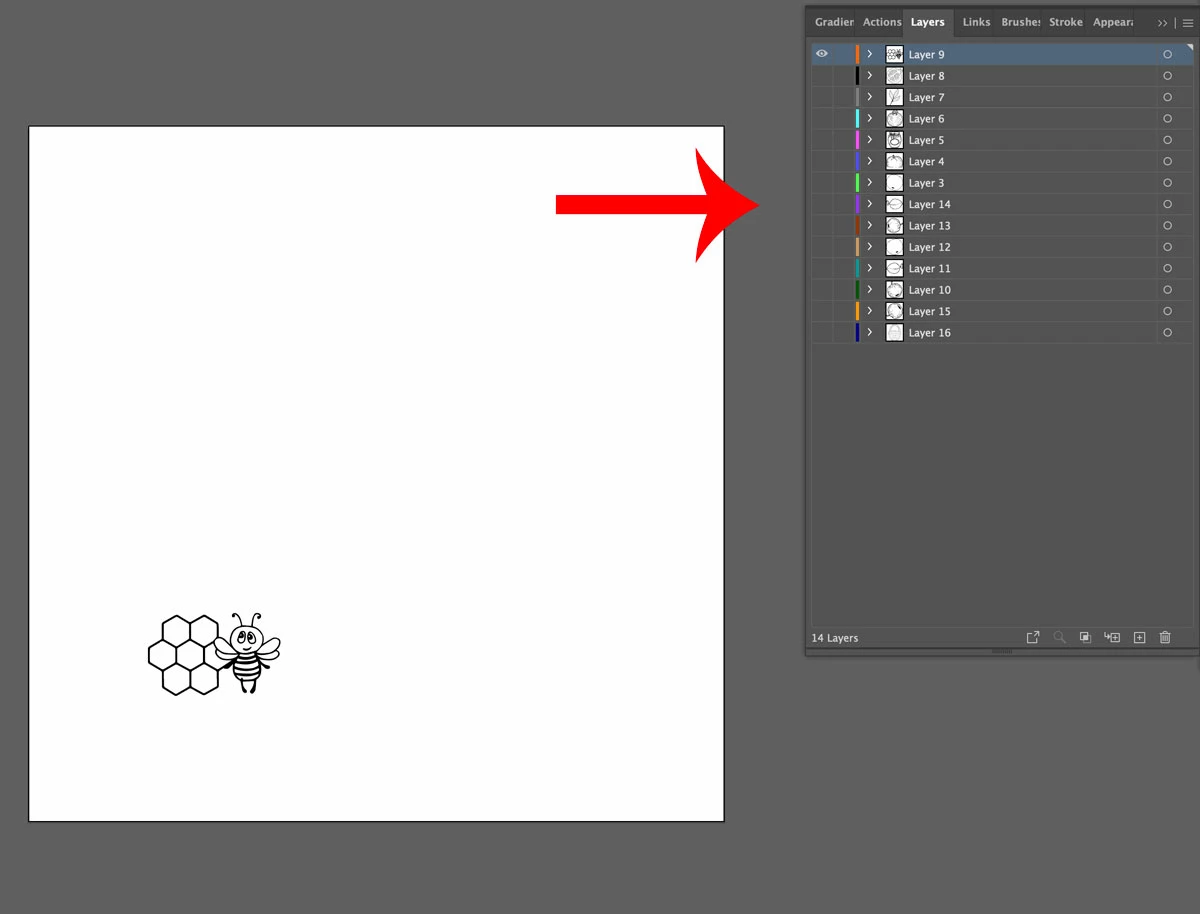
Task: Click the target circle for Layer 13
Action: point(1167,226)
